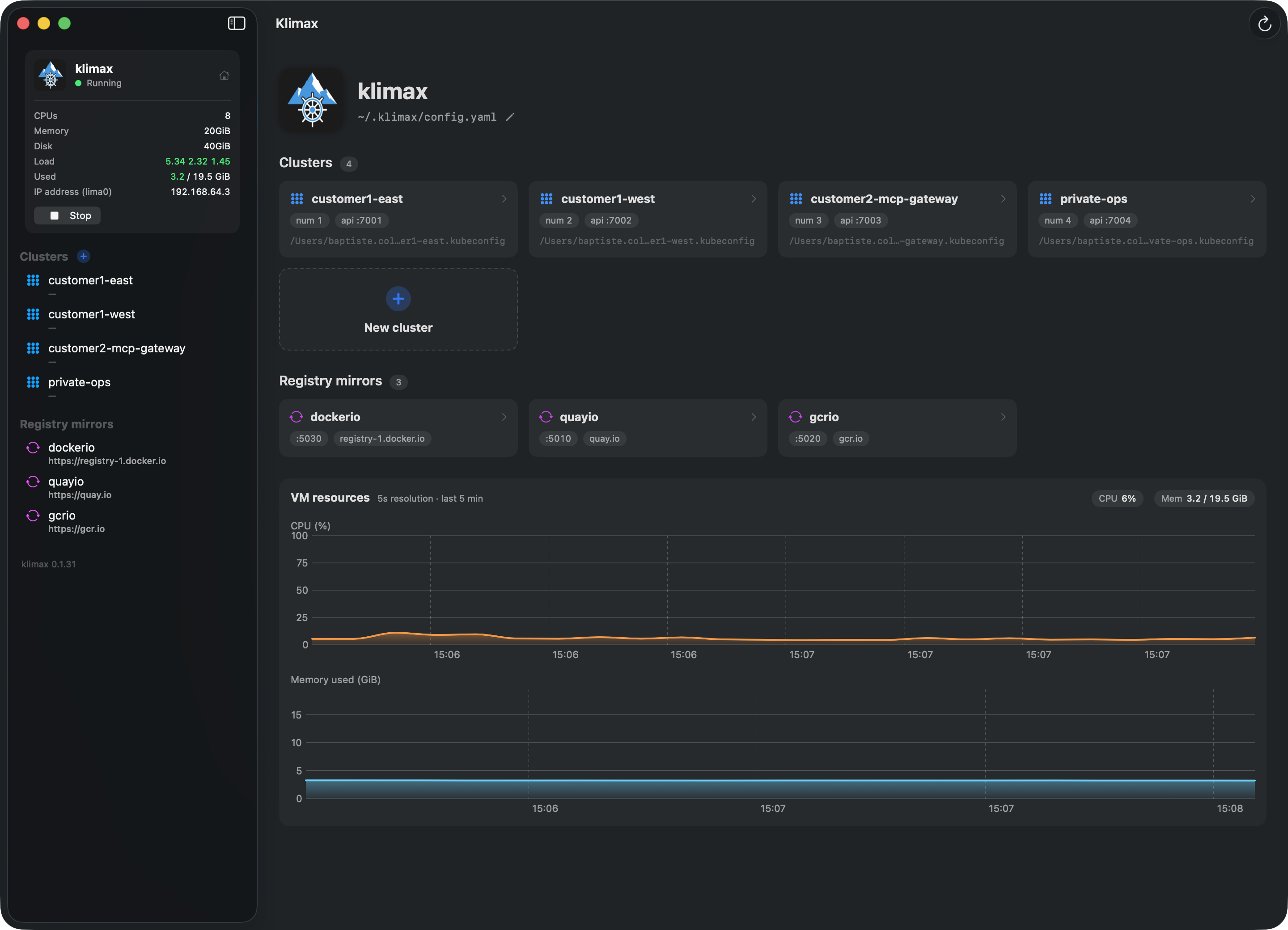Open gcrio mirror card chevron
Image resolution: width=1288 pixels, height=930 pixels.
(x=1003, y=417)
